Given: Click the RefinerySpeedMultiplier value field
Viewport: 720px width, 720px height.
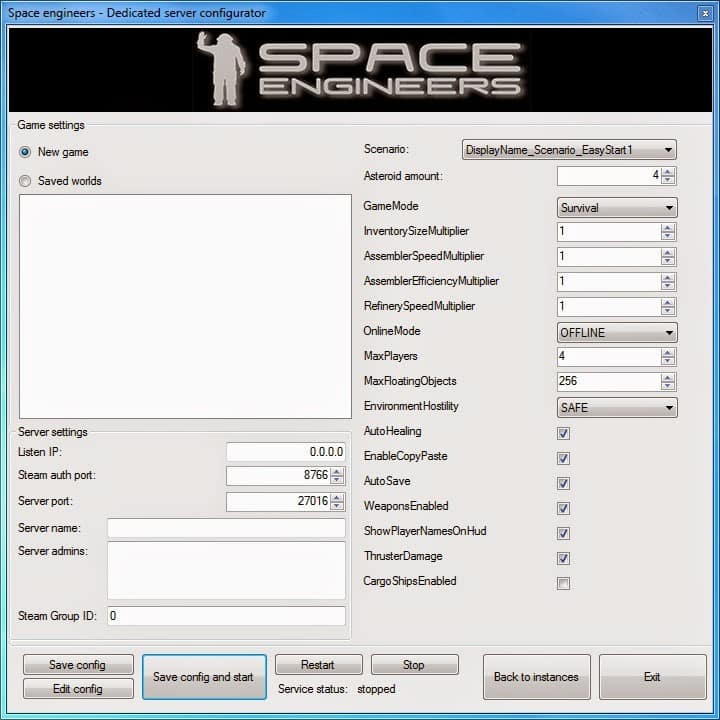Looking at the screenshot, I should pyautogui.click(x=609, y=307).
